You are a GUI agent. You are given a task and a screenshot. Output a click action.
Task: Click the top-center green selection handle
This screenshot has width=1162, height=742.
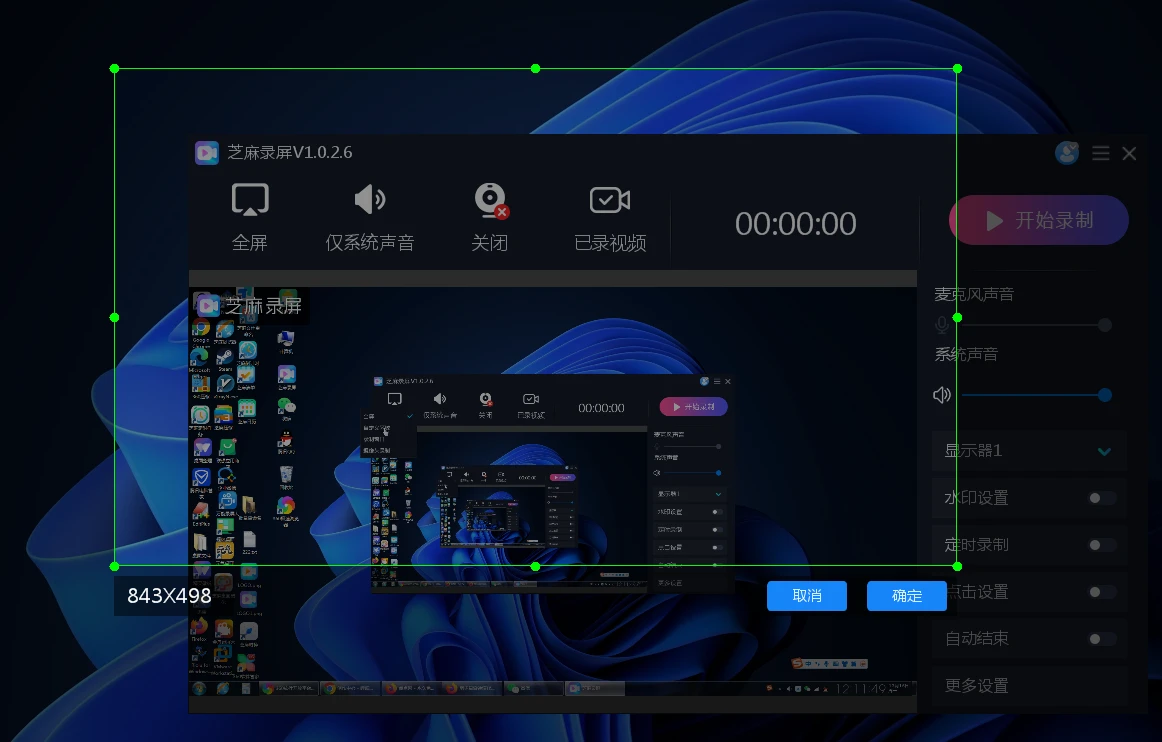[536, 69]
